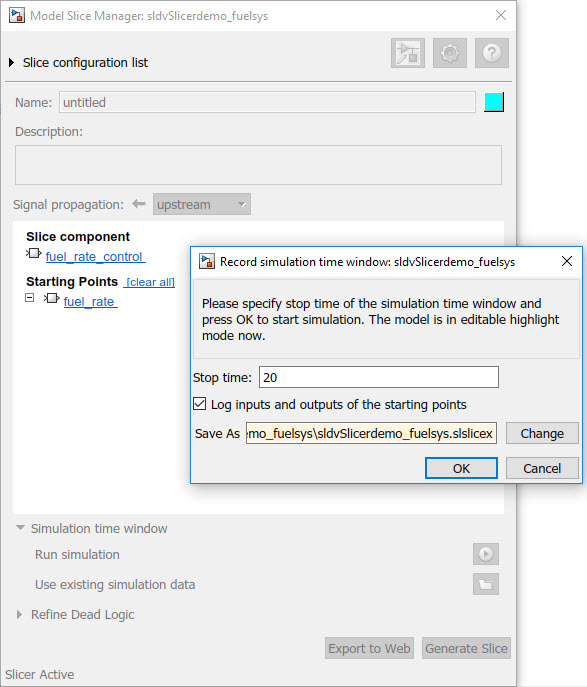
Task: Click the add starting point toolbar icon
Action: tap(407, 53)
